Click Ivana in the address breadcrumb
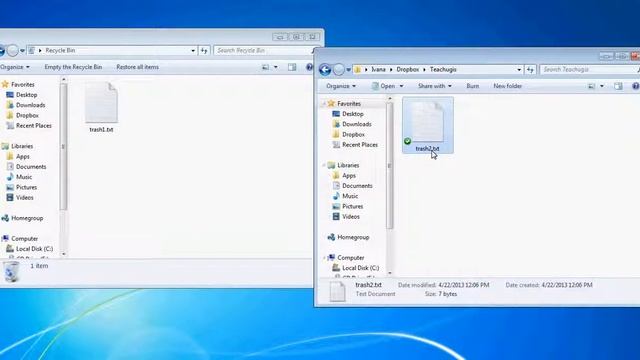Screen dimensions: 640x360 (378, 70)
